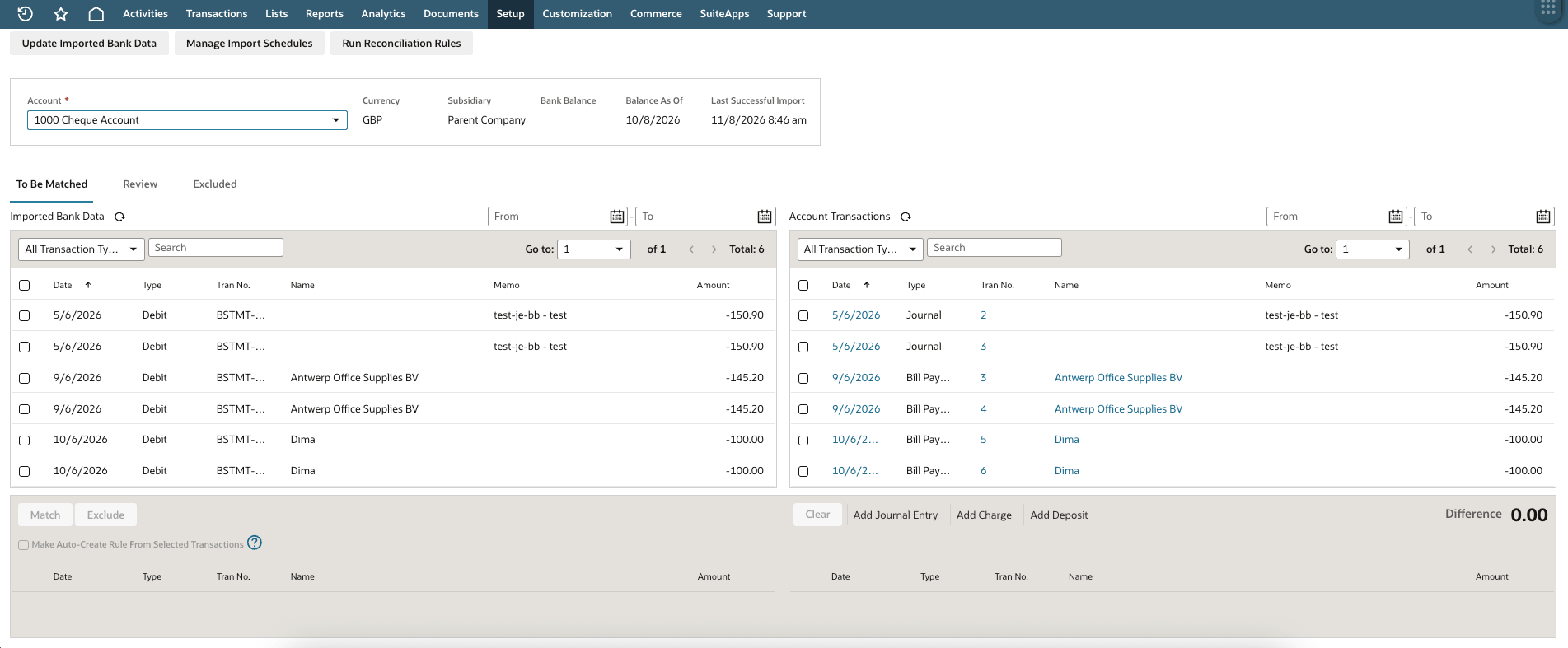Viewport: 1568px width, 648px height.
Task: Go to the Home dashboard icon
Action: 96,13
